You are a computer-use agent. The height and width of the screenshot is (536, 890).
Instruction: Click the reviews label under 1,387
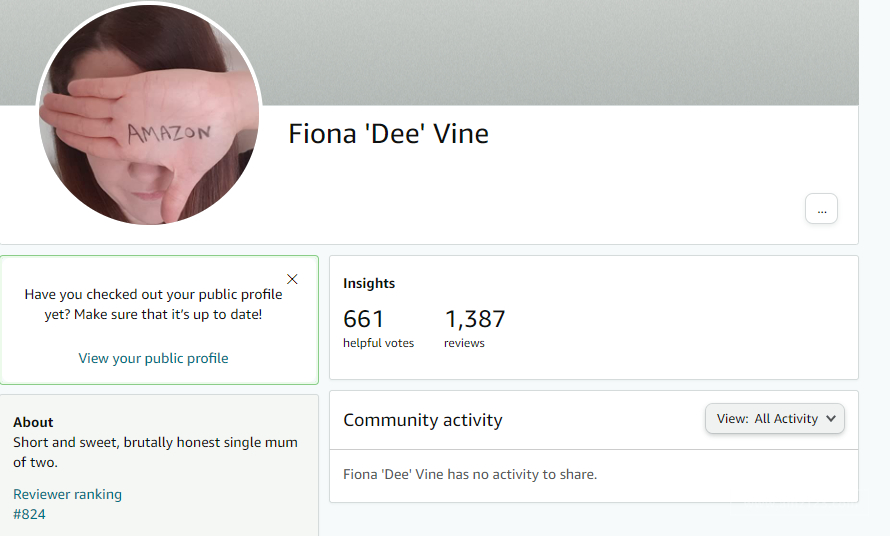(x=464, y=343)
